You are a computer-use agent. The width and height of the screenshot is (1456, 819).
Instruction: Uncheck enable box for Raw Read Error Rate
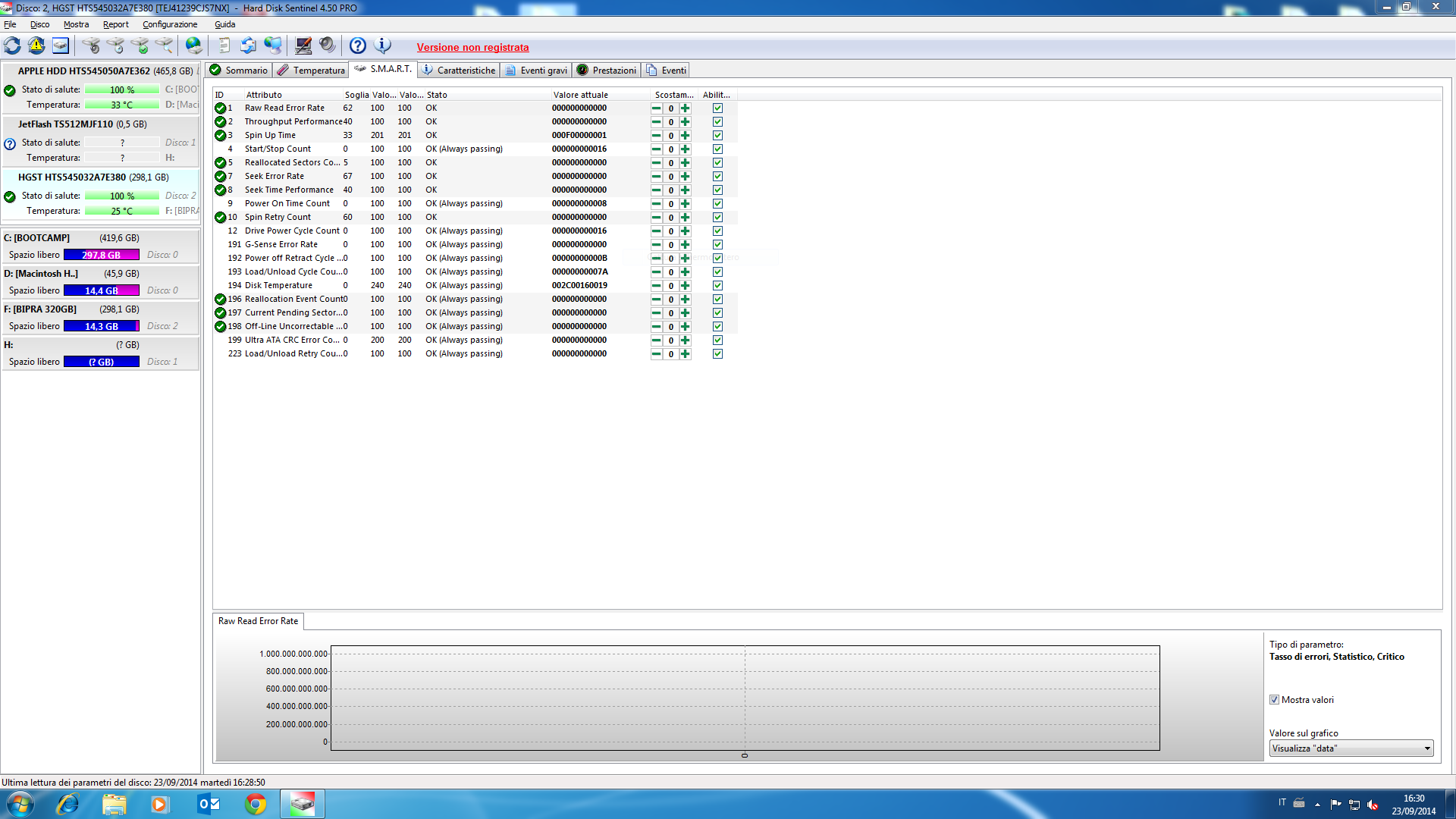(x=717, y=108)
